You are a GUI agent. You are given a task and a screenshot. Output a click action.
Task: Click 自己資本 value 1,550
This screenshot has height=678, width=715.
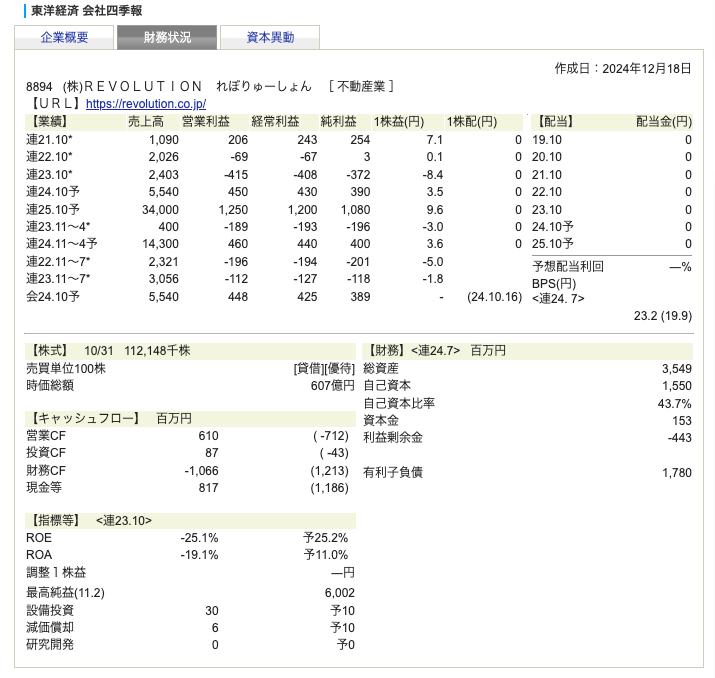(677, 386)
